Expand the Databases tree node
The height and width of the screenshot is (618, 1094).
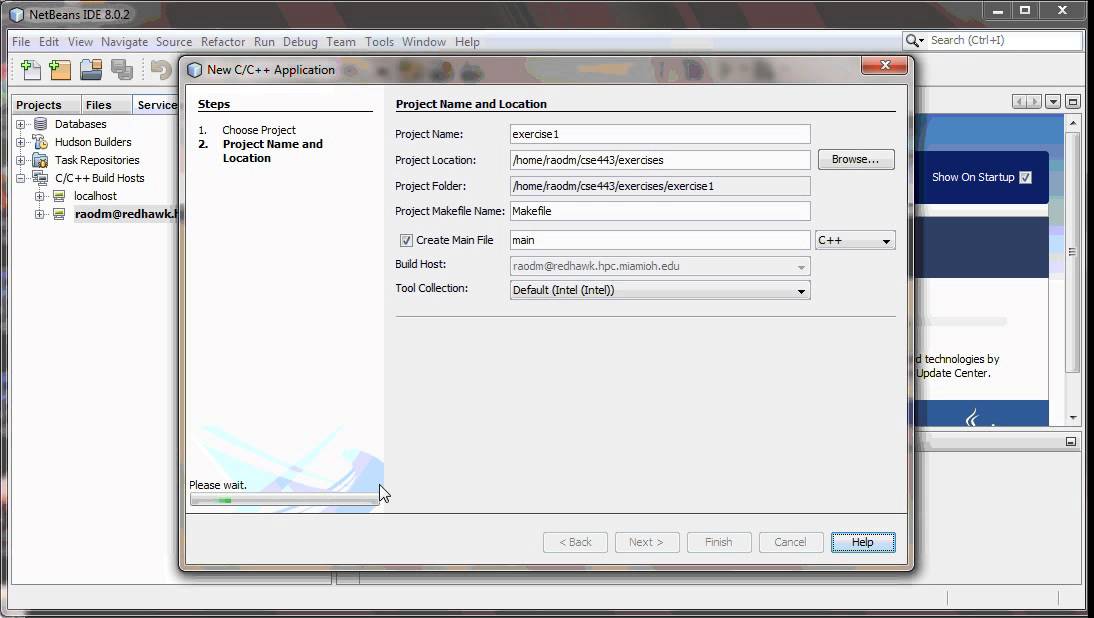[x=20, y=124]
